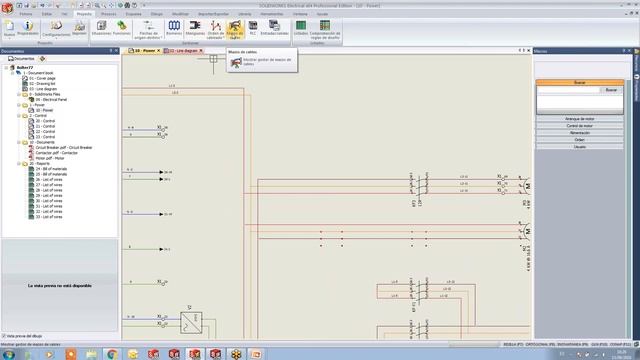This screenshot has height=360, width=640.
Task: Click the Nuevo project icon in ribbon
Action: [x=9, y=29]
